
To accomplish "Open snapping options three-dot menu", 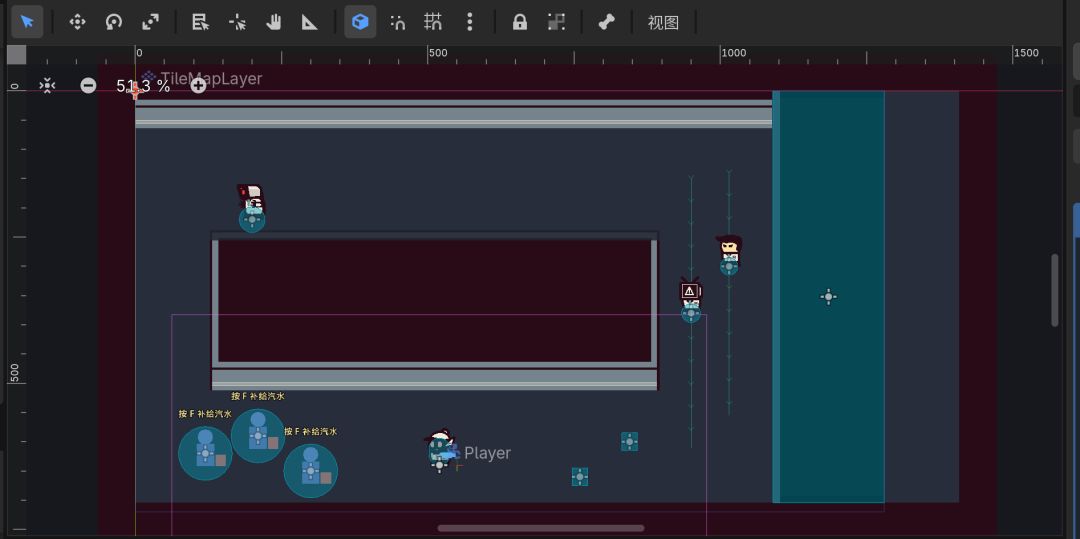I will tap(470, 22).
